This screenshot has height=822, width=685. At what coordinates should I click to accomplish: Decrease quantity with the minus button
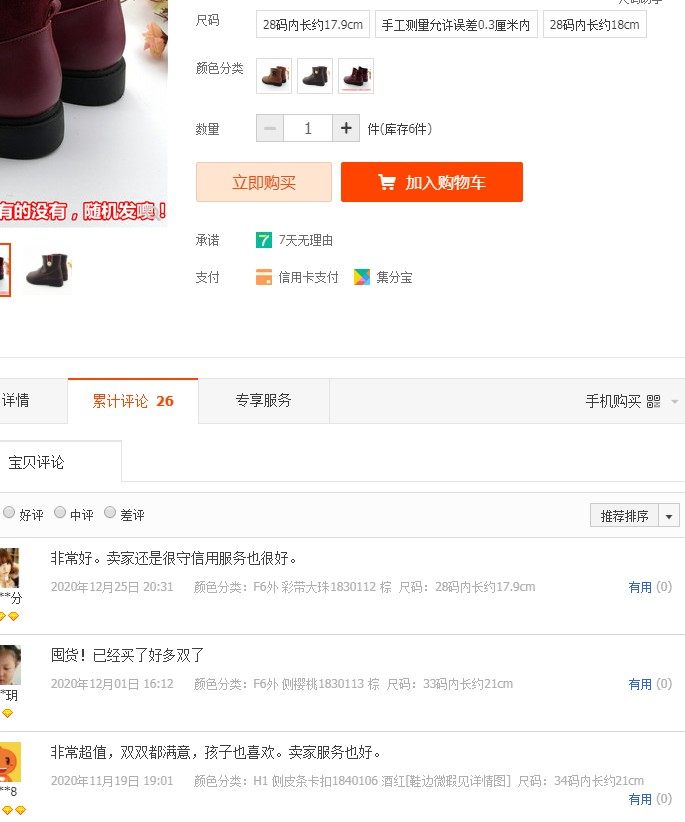click(270, 128)
